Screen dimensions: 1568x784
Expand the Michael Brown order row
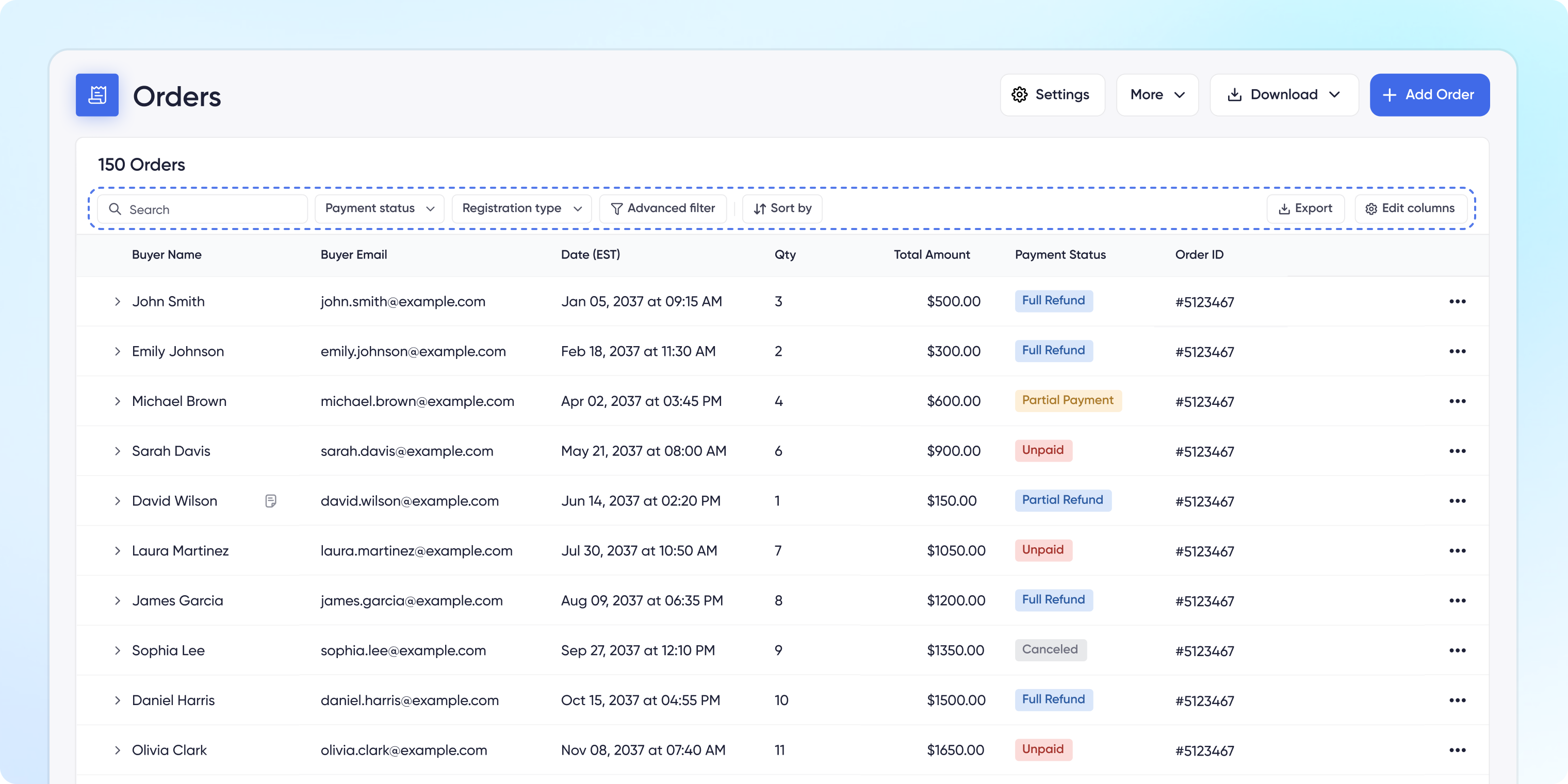pyautogui.click(x=118, y=402)
